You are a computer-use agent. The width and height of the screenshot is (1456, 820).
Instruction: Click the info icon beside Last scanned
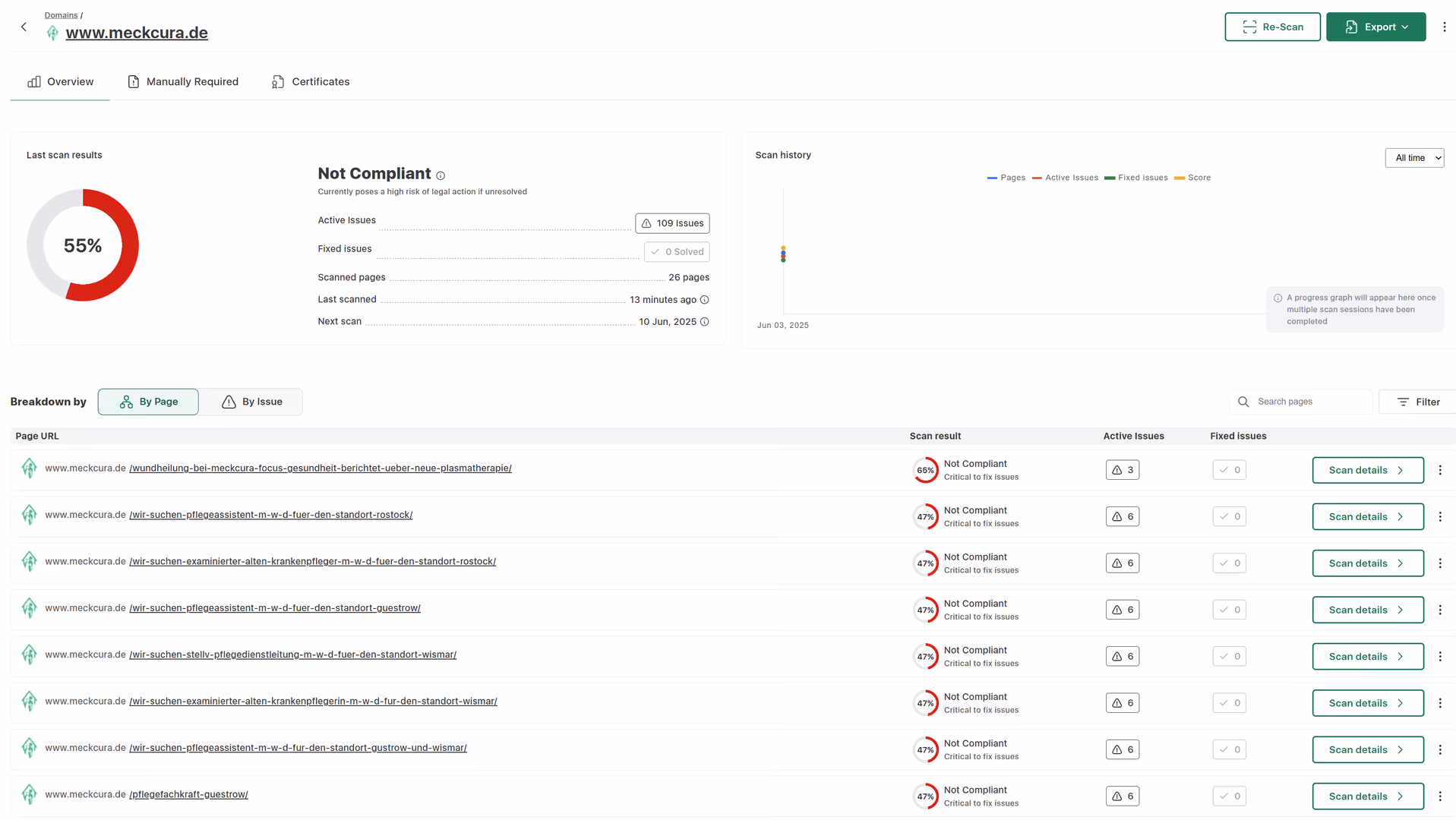click(704, 300)
